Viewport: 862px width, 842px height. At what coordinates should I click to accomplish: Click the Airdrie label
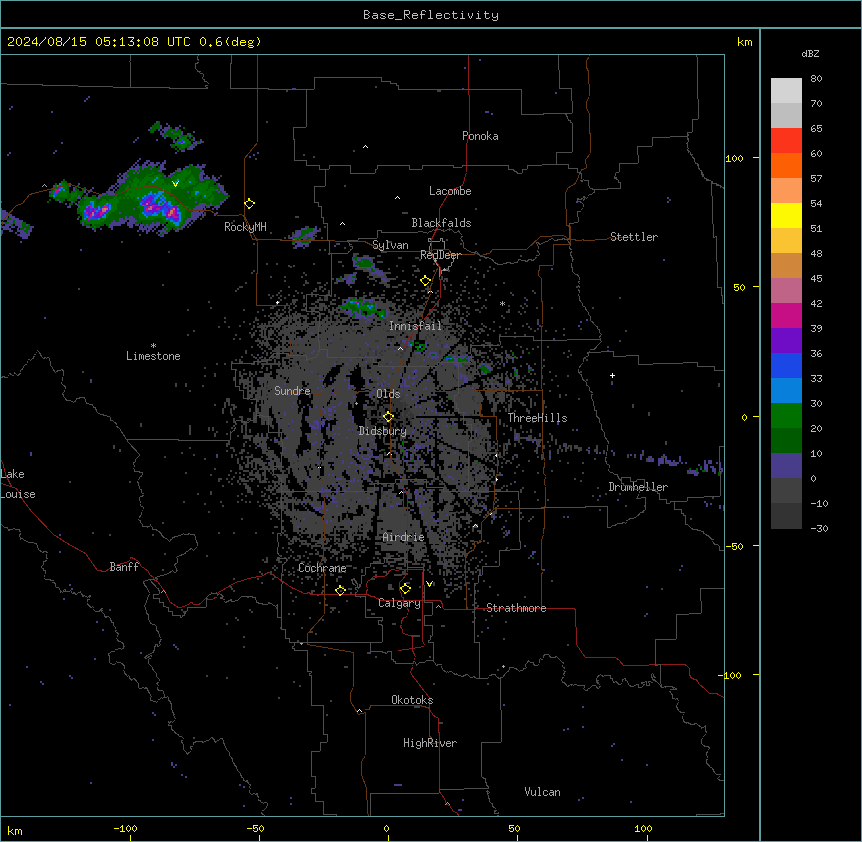404,537
